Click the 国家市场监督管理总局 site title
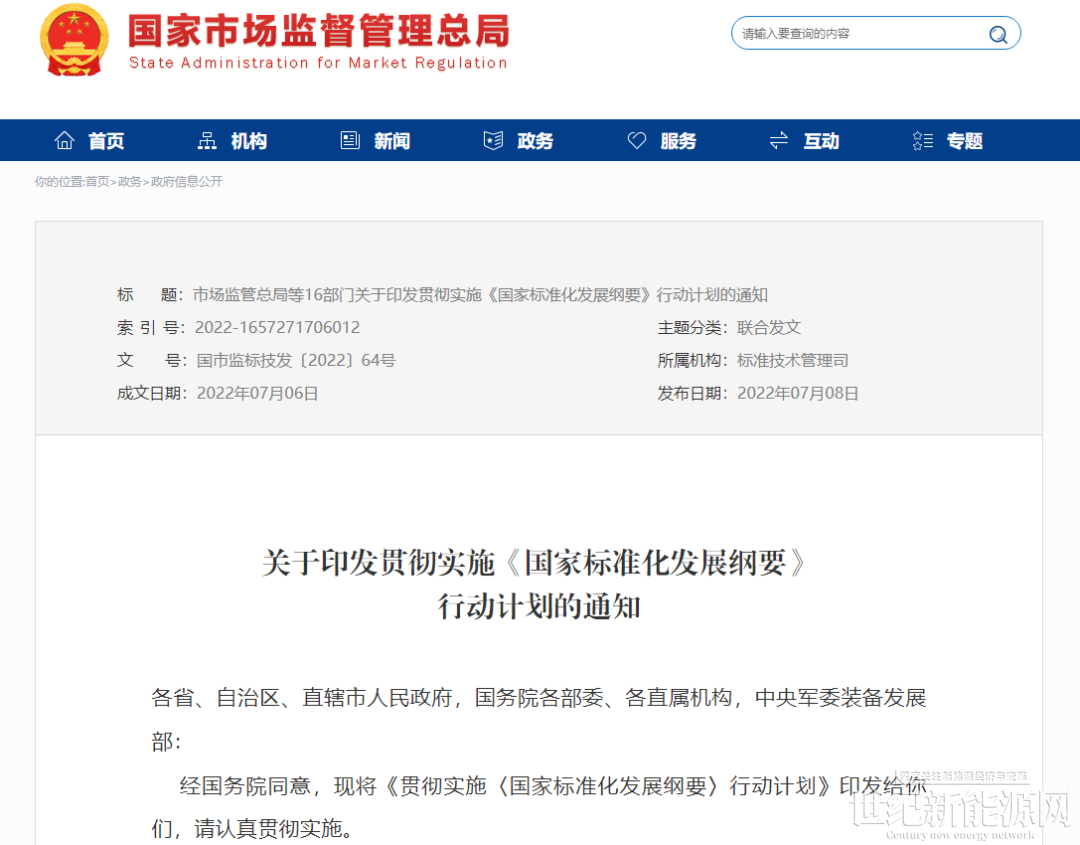Viewport: 1080px width, 845px height. 318,32
